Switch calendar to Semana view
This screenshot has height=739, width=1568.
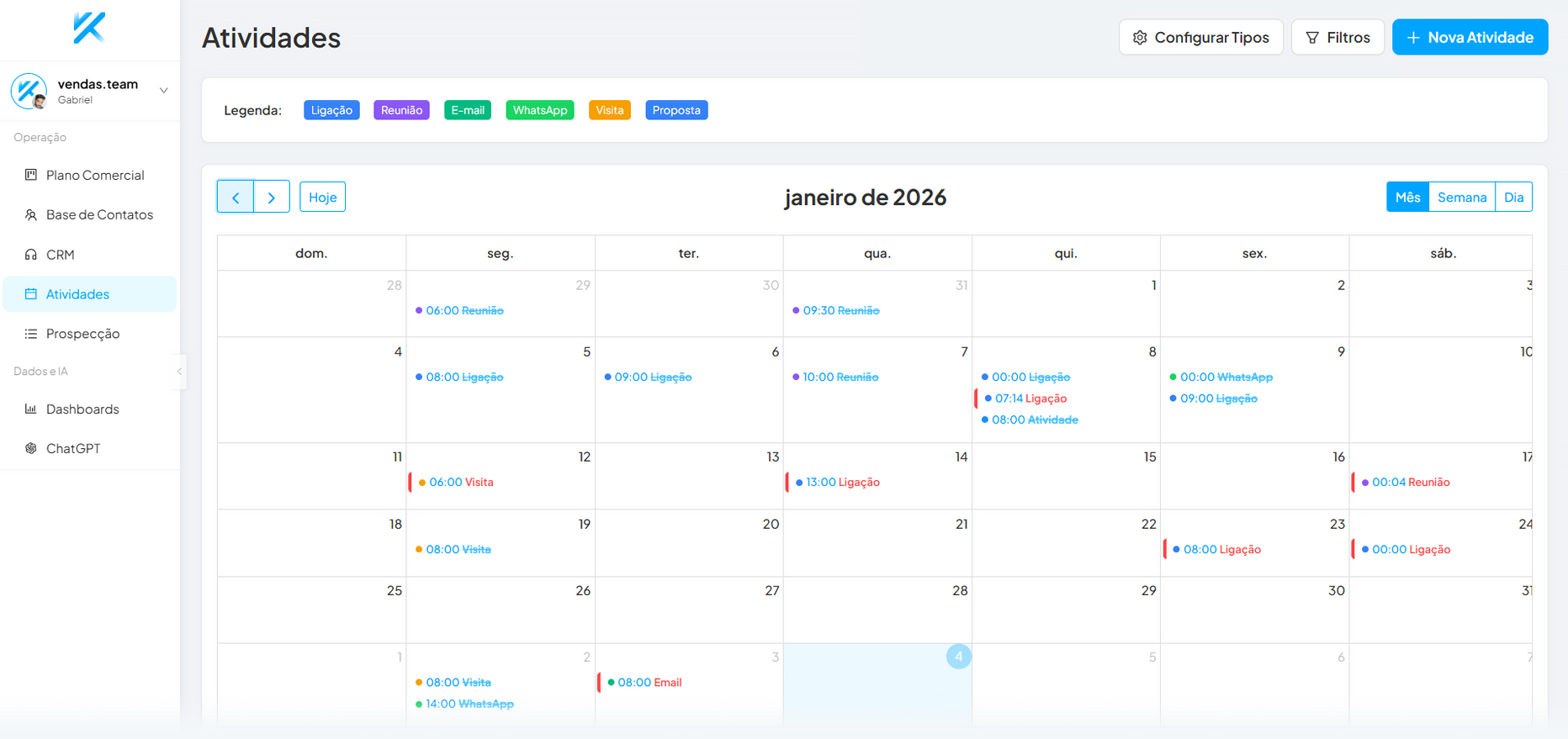(x=1461, y=198)
